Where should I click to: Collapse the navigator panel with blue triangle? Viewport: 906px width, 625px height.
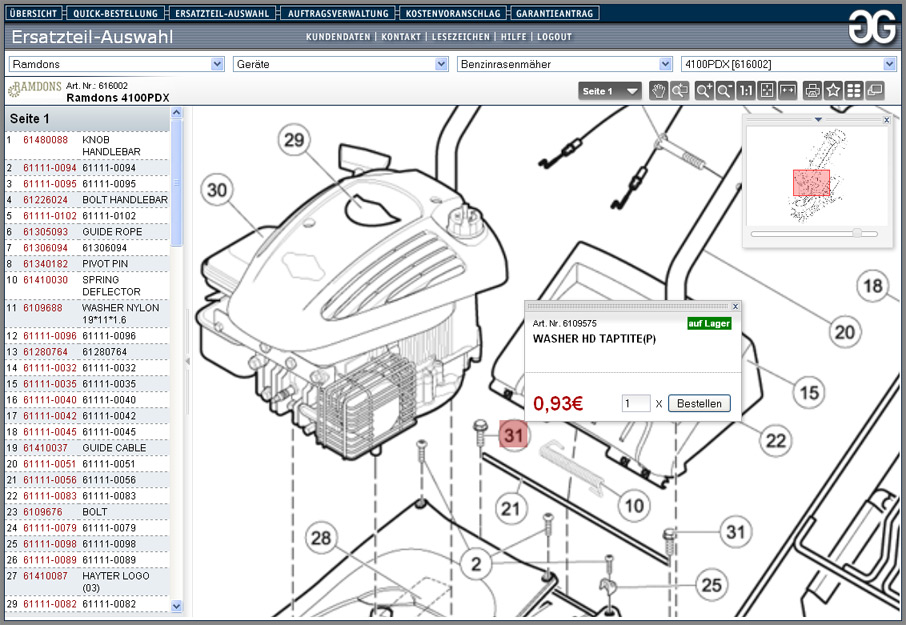818,120
